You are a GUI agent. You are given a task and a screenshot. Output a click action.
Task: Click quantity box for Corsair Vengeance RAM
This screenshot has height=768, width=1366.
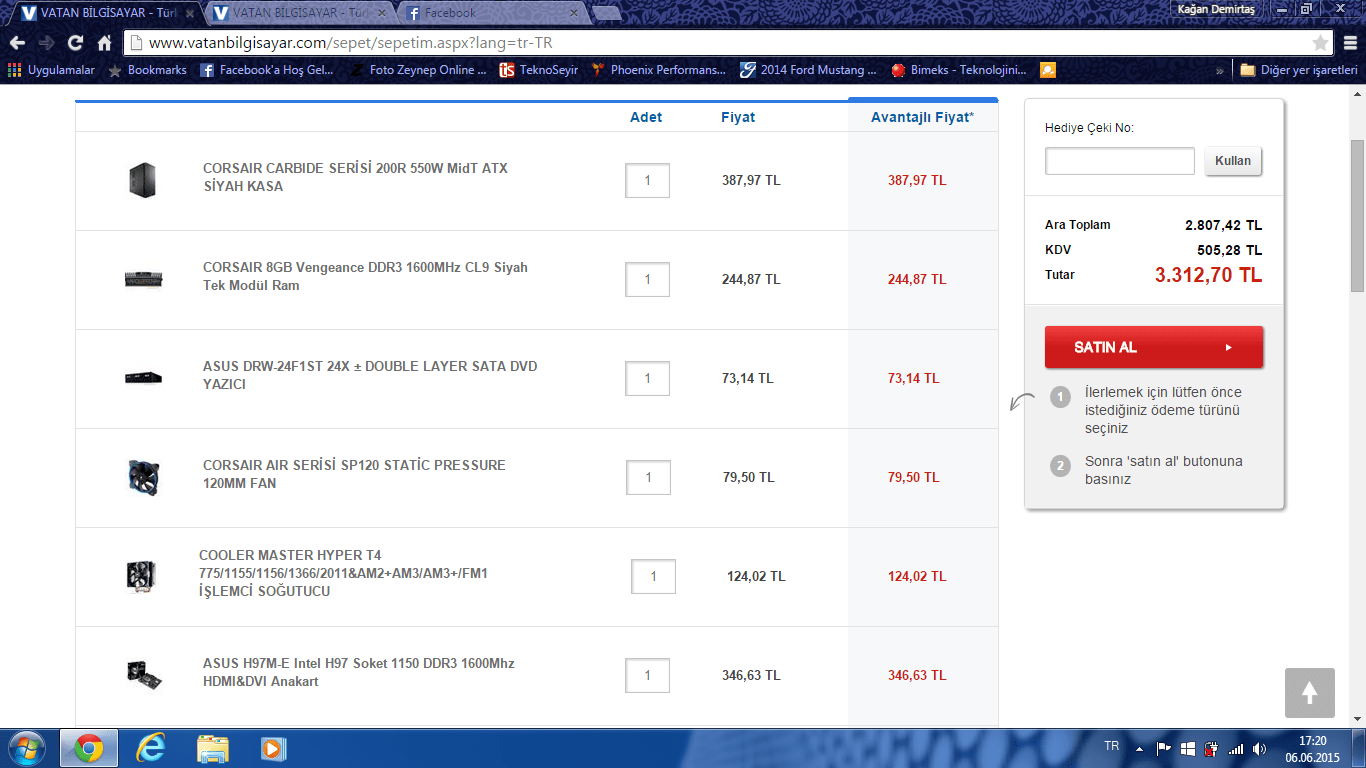click(x=647, y=279)
